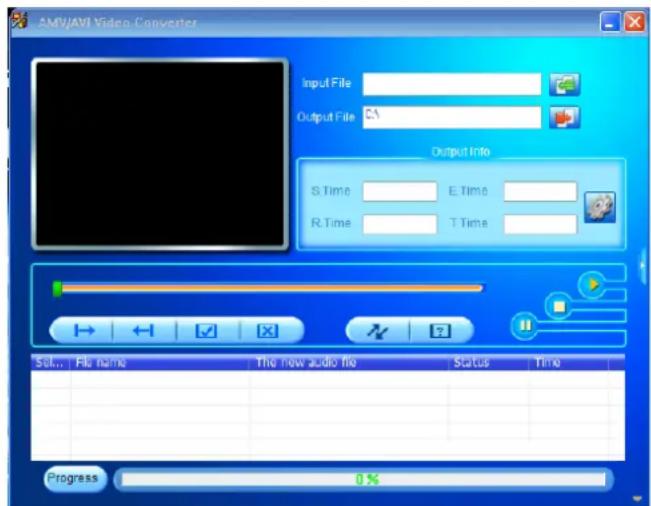Image resolution: width=651 pixels, height=506 pixels.
Task: Expand the side panel handle on right edge
Action: click(x=643, y=266)
